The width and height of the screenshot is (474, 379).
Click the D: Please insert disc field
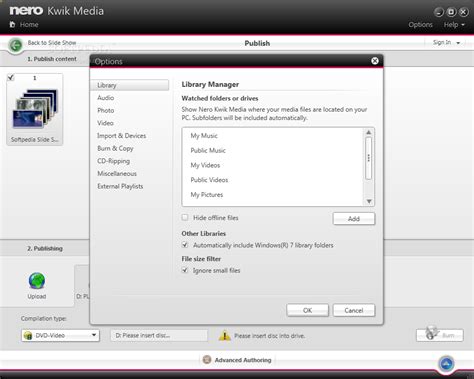(159, 335)
